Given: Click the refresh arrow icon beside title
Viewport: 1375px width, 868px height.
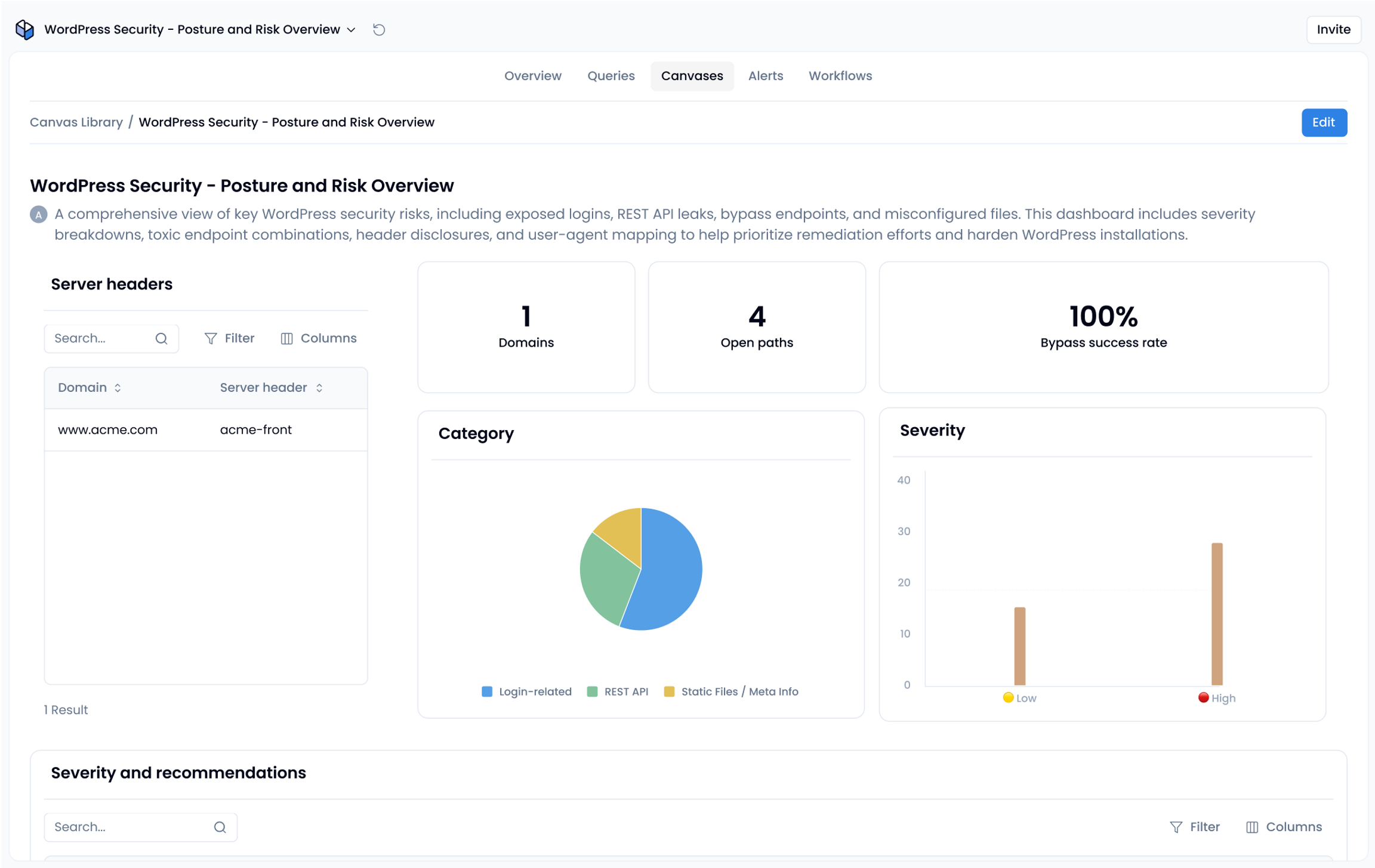Looking at the screenshot, I should [379, 29].
